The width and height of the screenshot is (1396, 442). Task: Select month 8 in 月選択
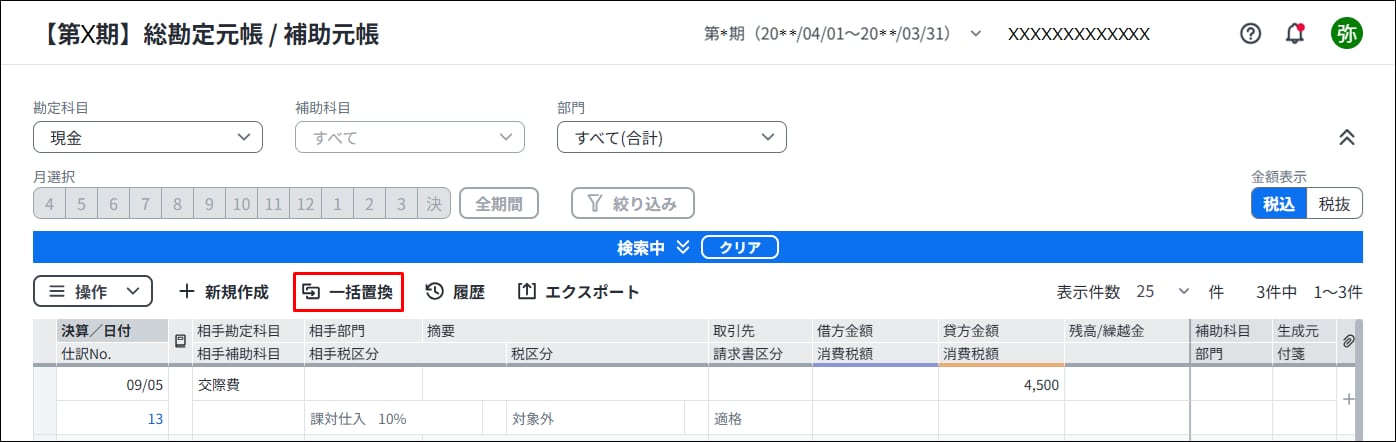pos(178,204)
